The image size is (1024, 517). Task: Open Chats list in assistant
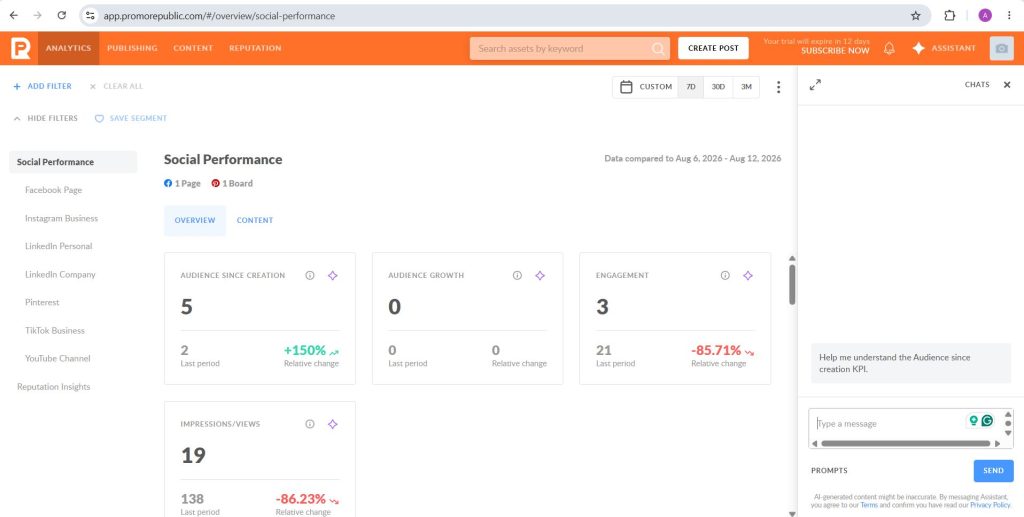tap(977, 85)
